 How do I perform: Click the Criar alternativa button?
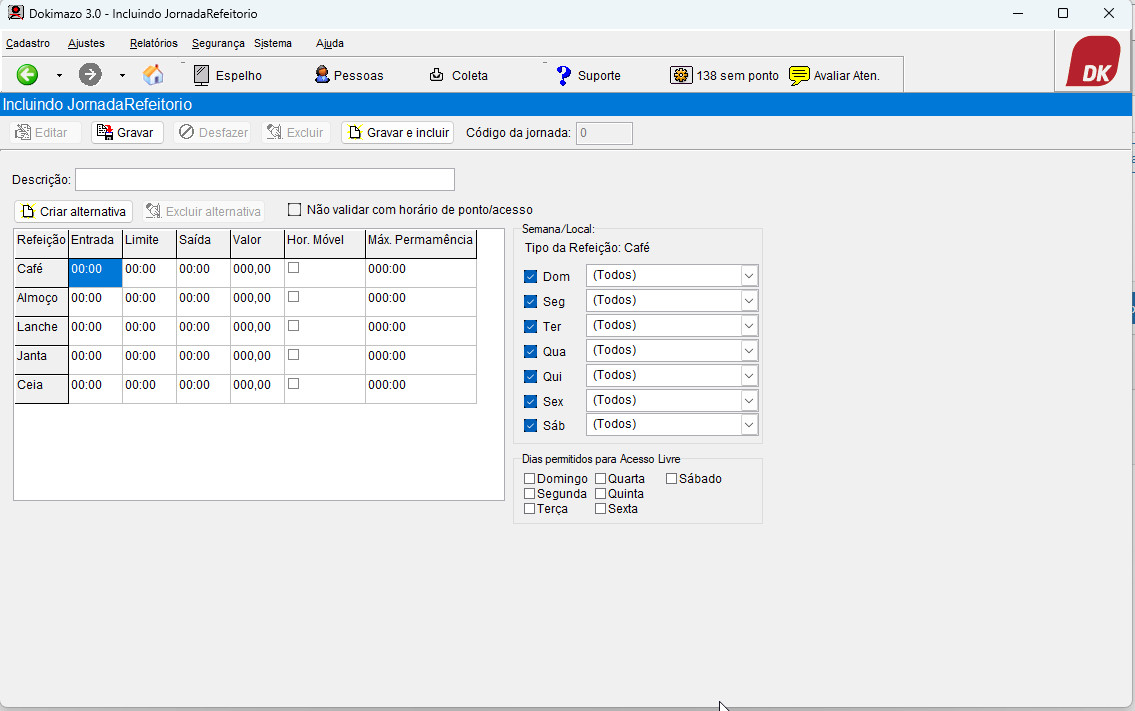pos(74,212)
